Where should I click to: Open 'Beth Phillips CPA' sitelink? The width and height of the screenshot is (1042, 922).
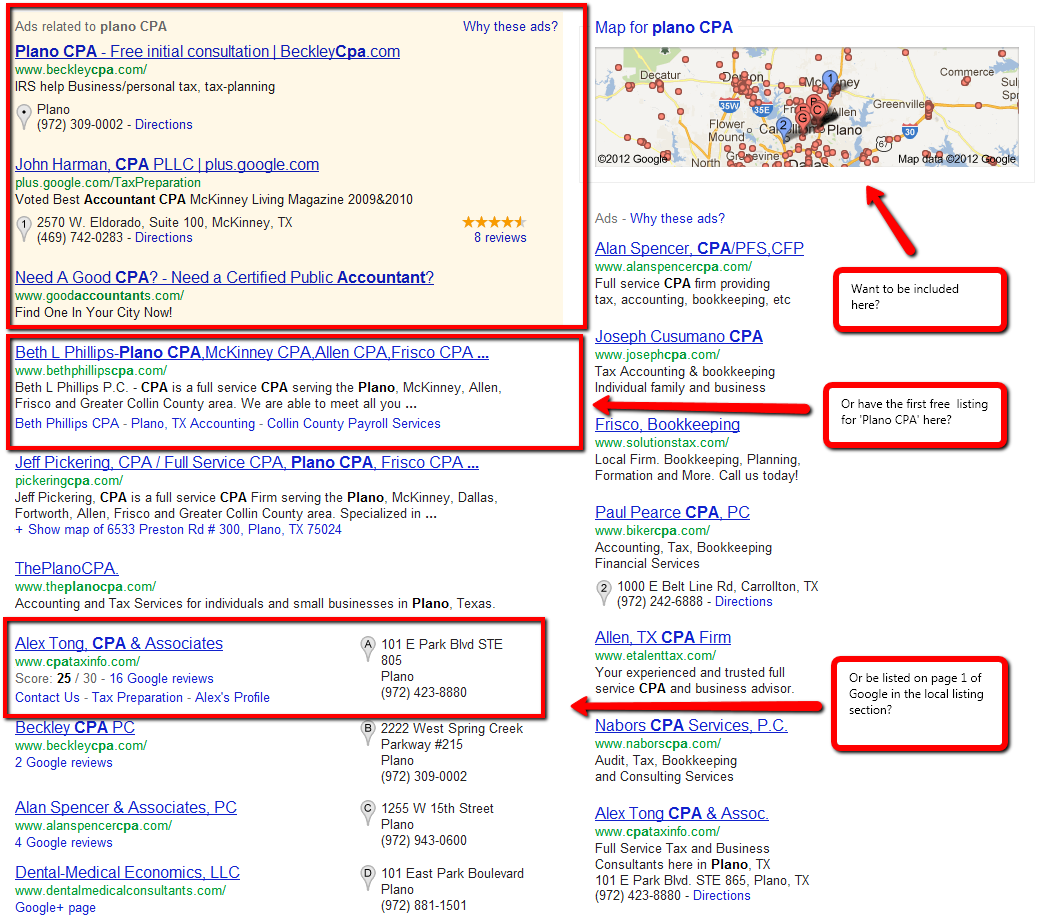click(67, 423)
